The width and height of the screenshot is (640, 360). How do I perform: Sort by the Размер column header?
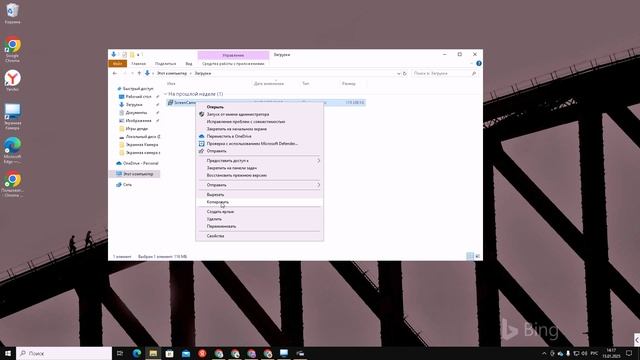click(349, 84)
